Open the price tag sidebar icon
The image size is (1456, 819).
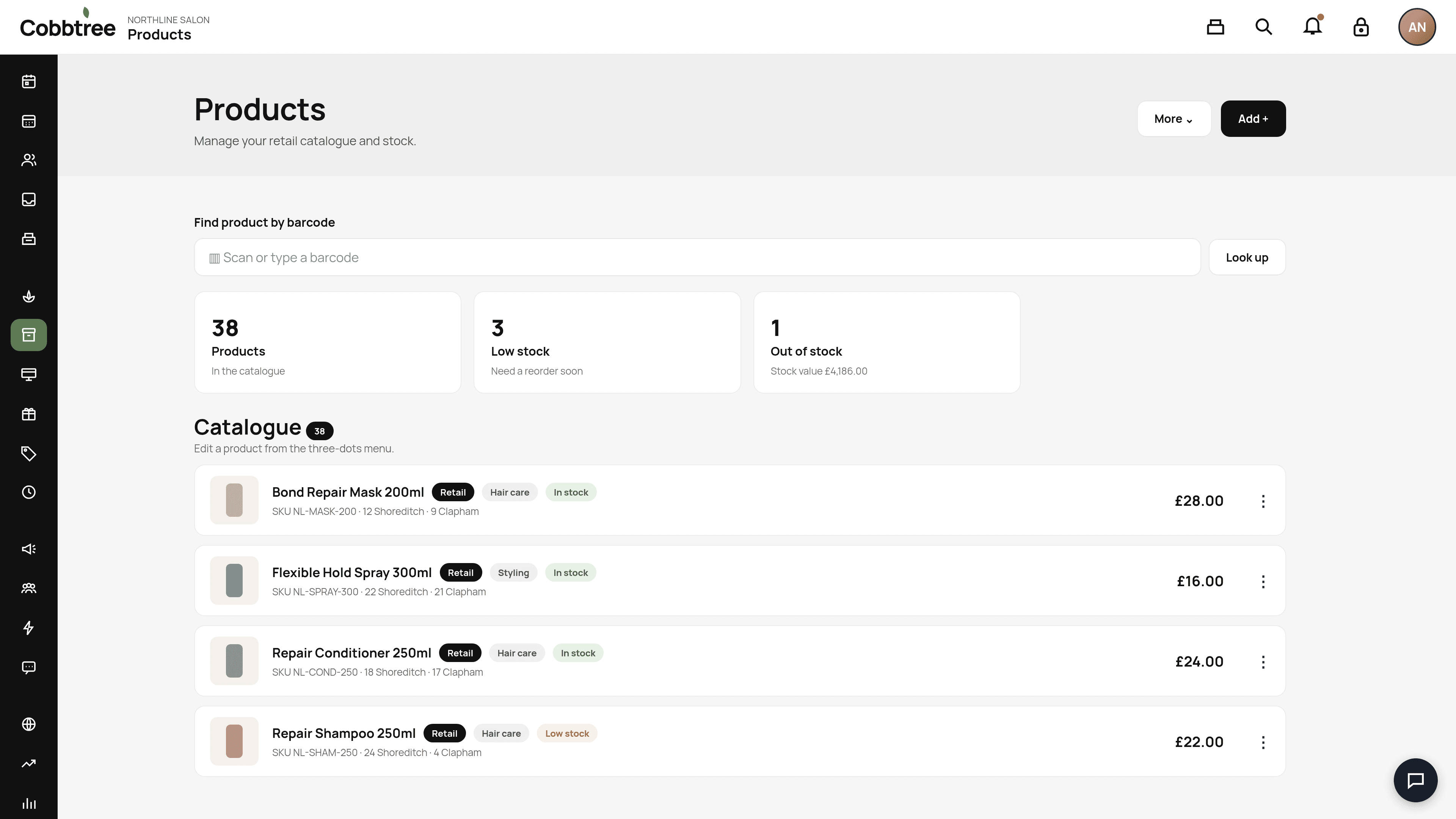(x=29, y=453)
